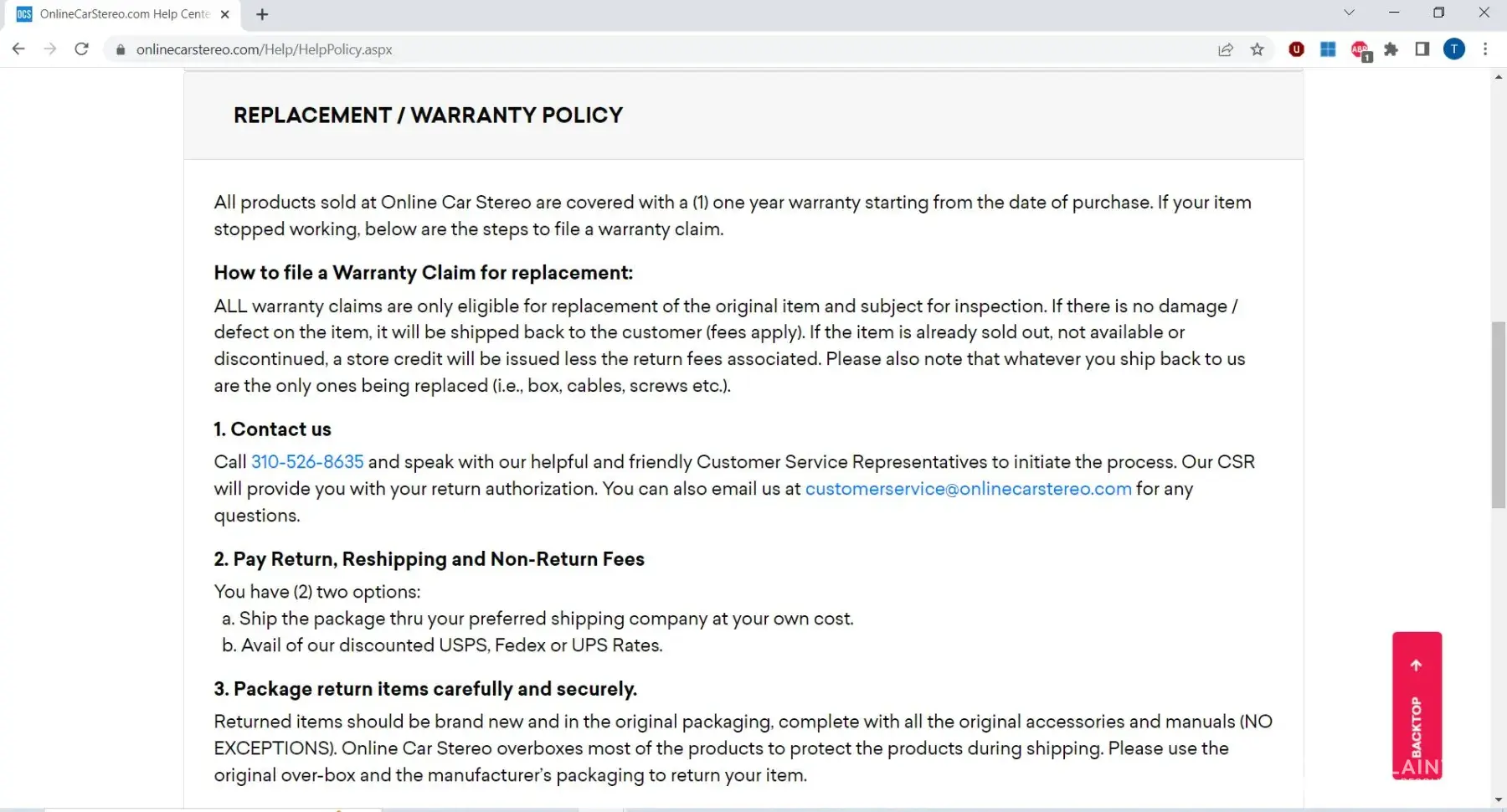Open the Chrome three-dot menu
The image size is (1507, 812).
point(1485,49)
